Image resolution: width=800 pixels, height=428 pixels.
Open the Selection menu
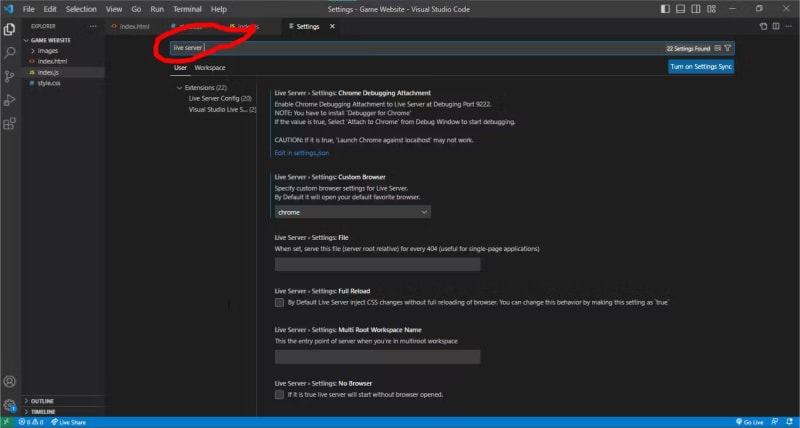coord(81,9)
